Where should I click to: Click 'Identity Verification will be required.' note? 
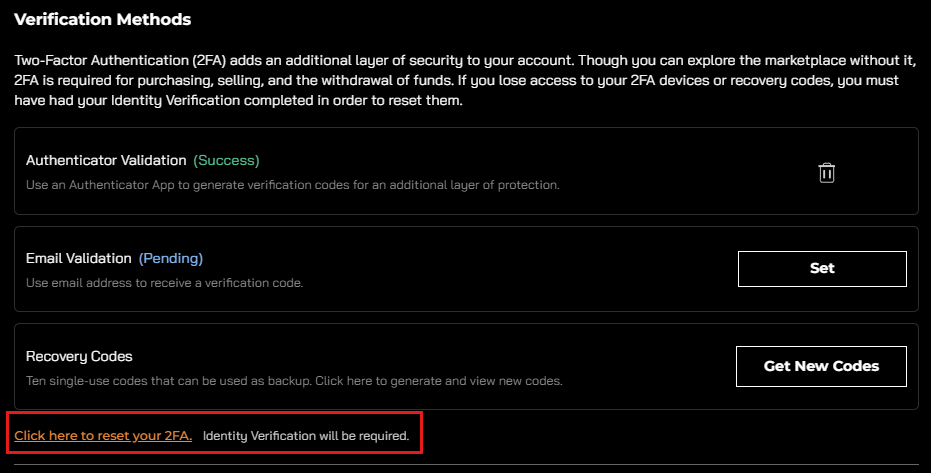click(x=306, y=436)
